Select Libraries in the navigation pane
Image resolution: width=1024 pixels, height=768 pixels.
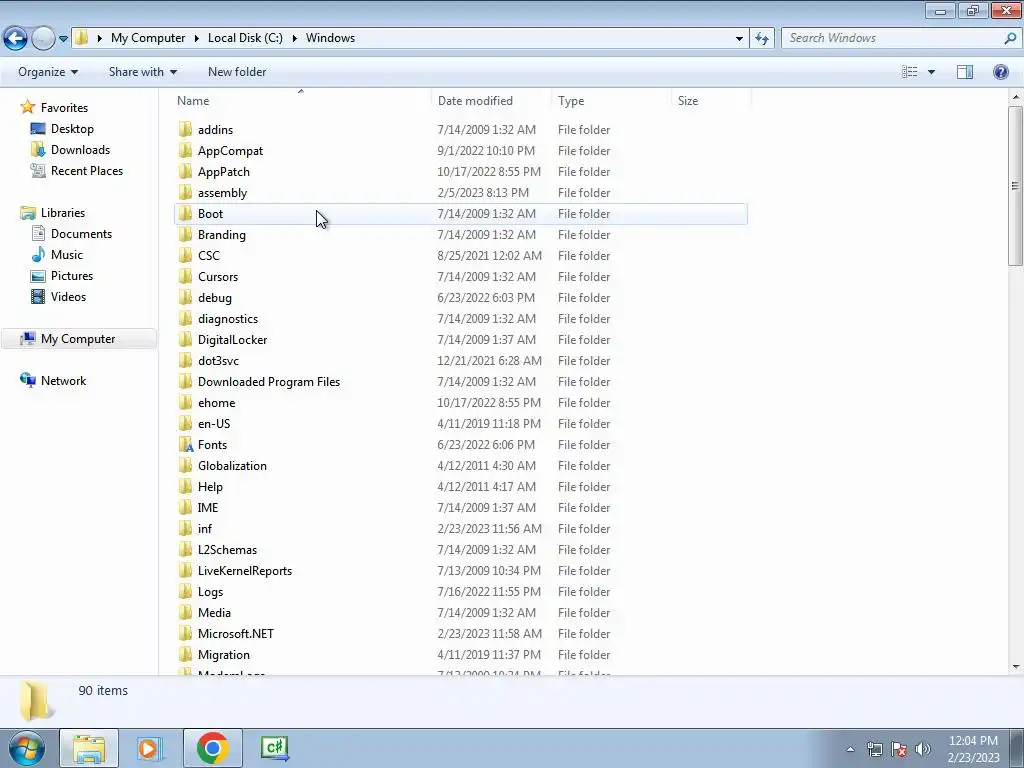pos(63,213)
